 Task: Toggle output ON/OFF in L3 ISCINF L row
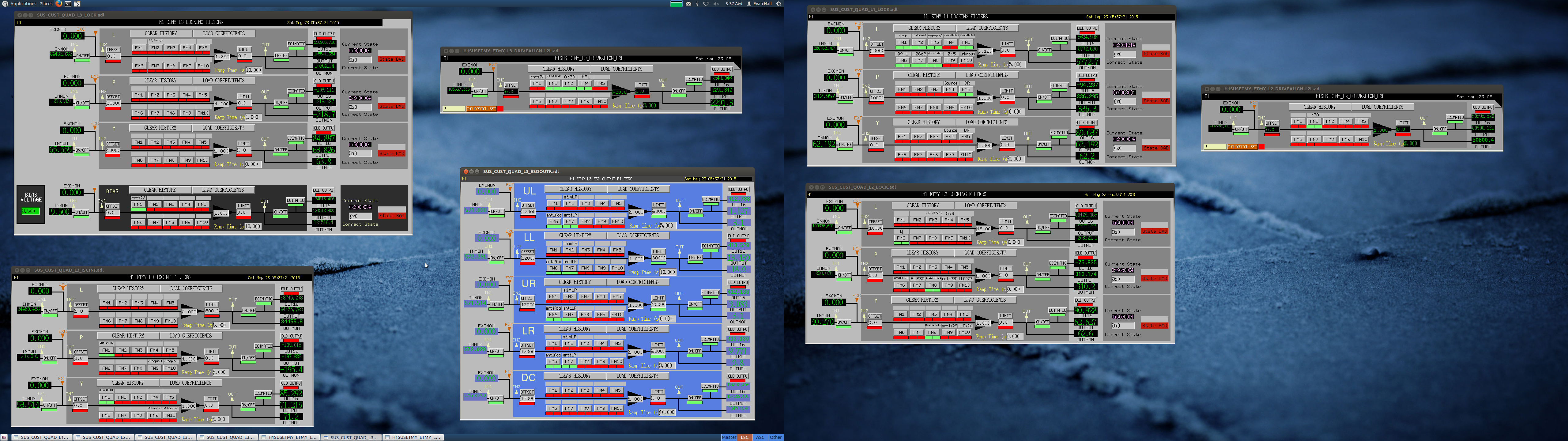click(249, 311)
